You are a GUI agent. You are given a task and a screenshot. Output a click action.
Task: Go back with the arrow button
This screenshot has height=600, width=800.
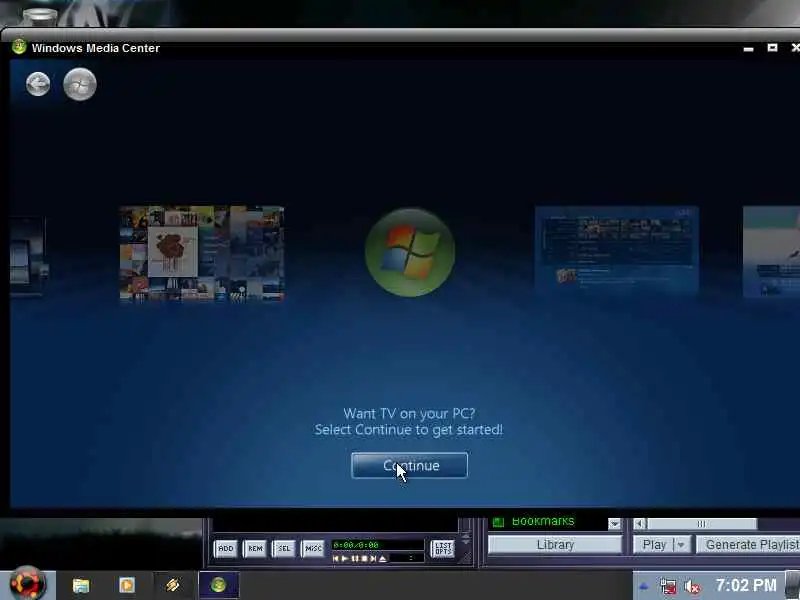(38, 84)
